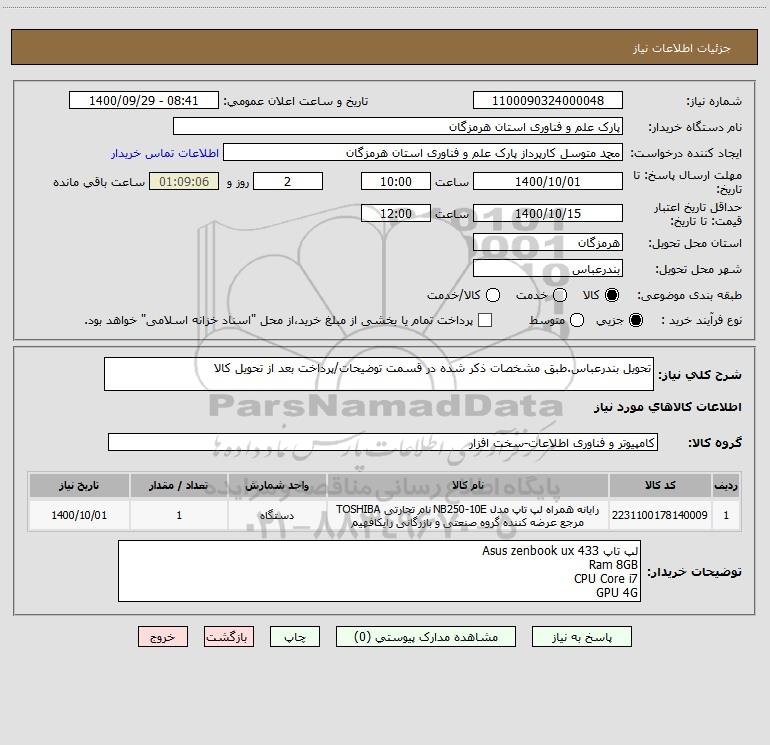Click the deadline time 10:00 field

click(396, 182)
